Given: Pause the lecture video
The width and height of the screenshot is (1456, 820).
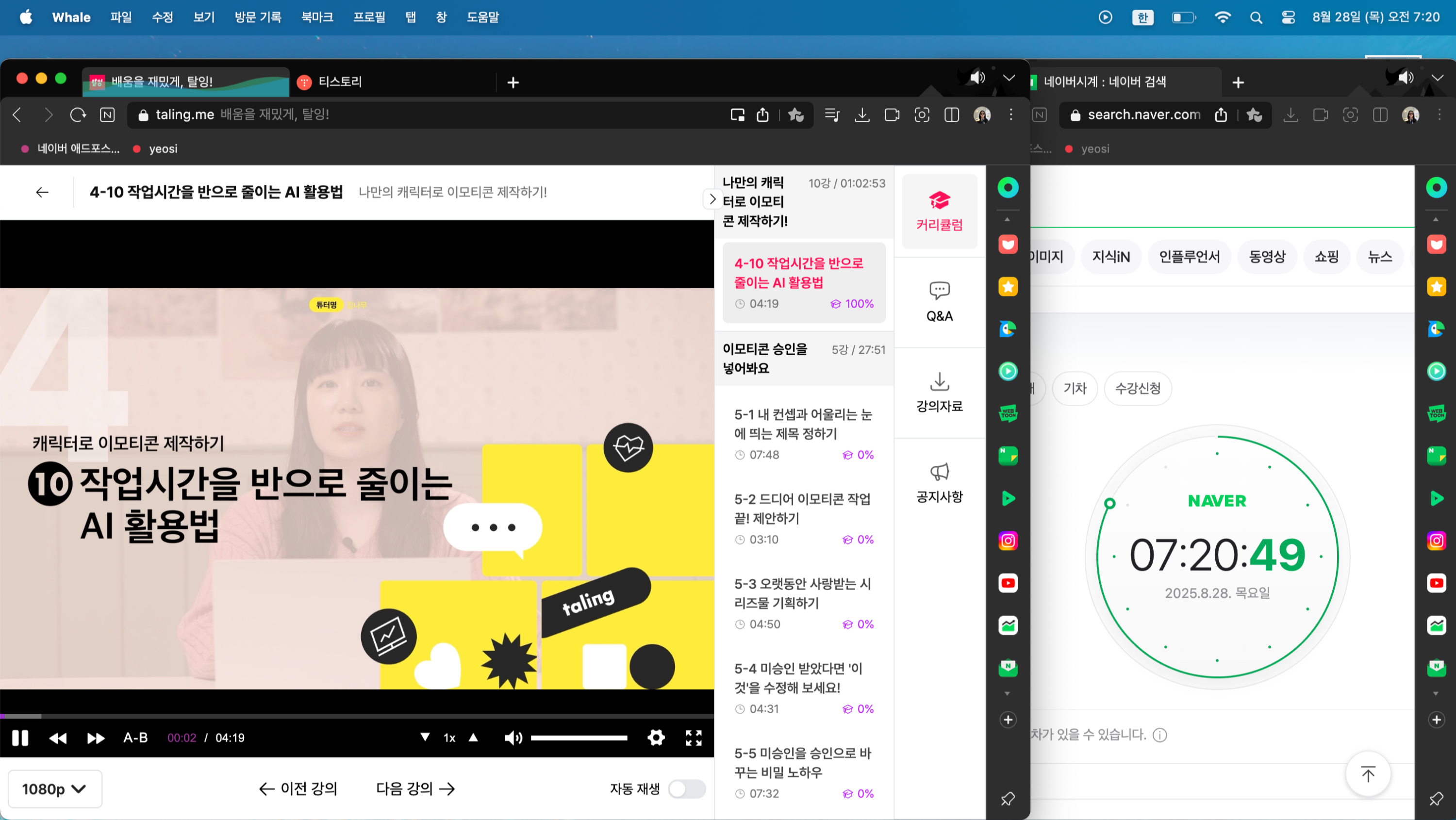Looking at the screenshot, I should pos(20,738).
